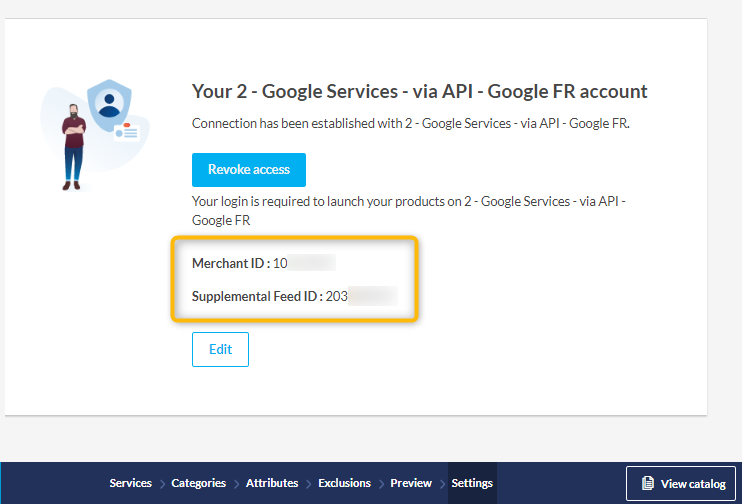
Task: Switch to the Attributes step
Action: [x=272, y=483]
